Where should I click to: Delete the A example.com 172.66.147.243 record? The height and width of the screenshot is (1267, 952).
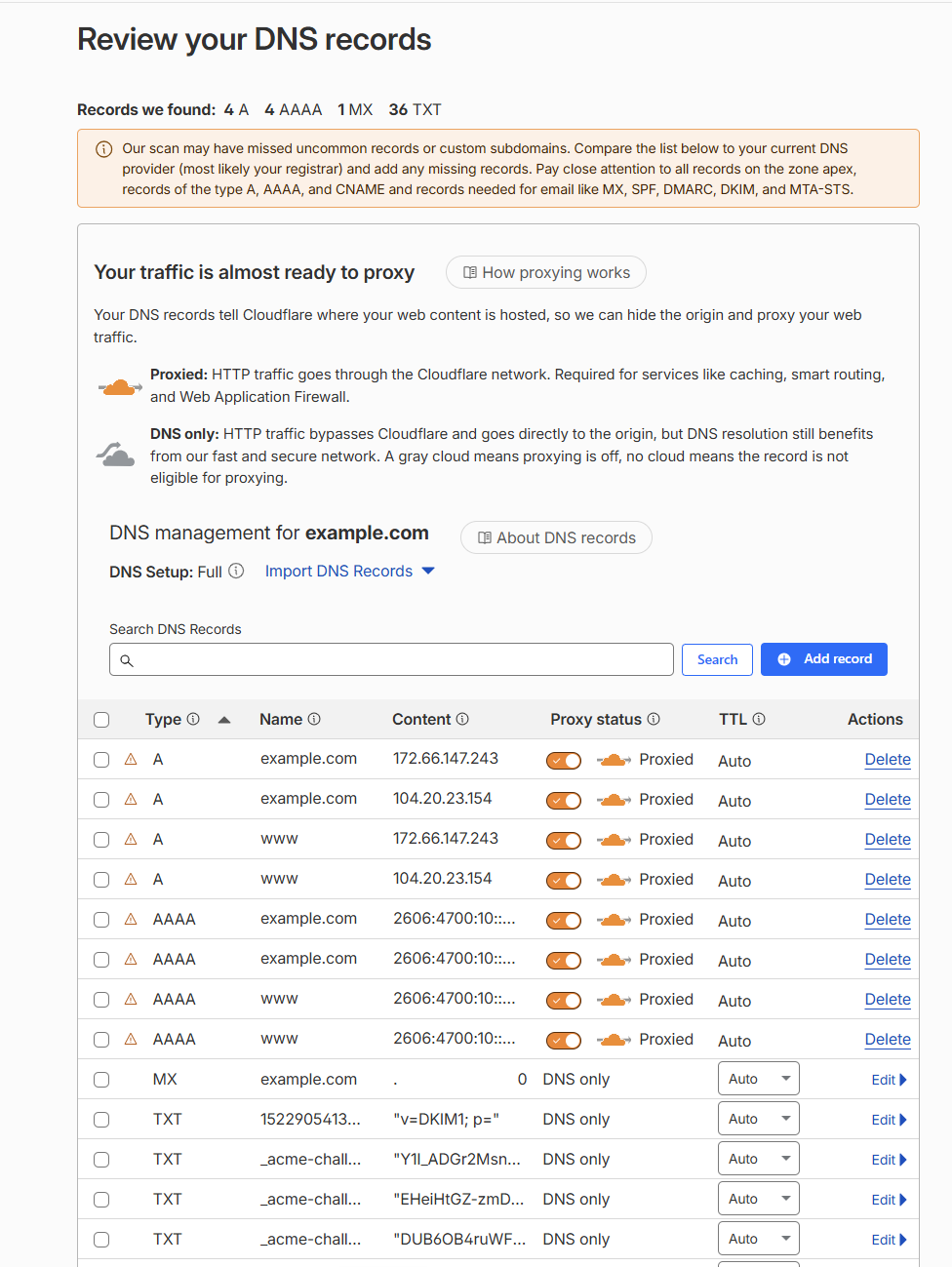pyautogui.click(x=888, y=760)
